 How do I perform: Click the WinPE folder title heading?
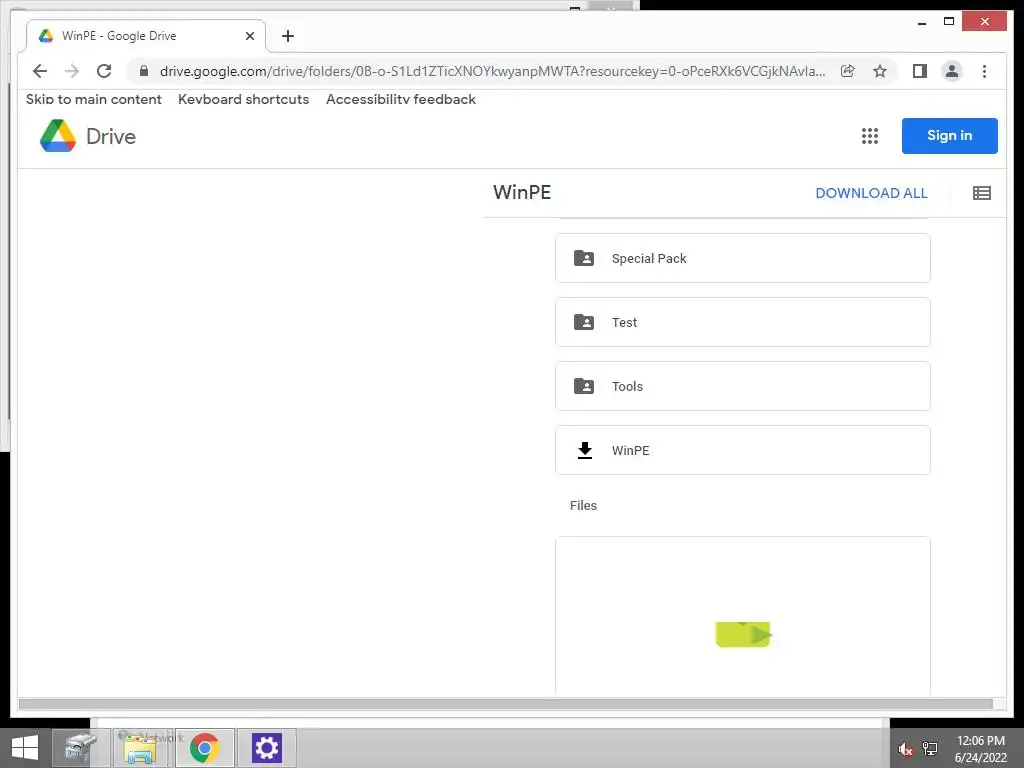click(x=522, y=193)
